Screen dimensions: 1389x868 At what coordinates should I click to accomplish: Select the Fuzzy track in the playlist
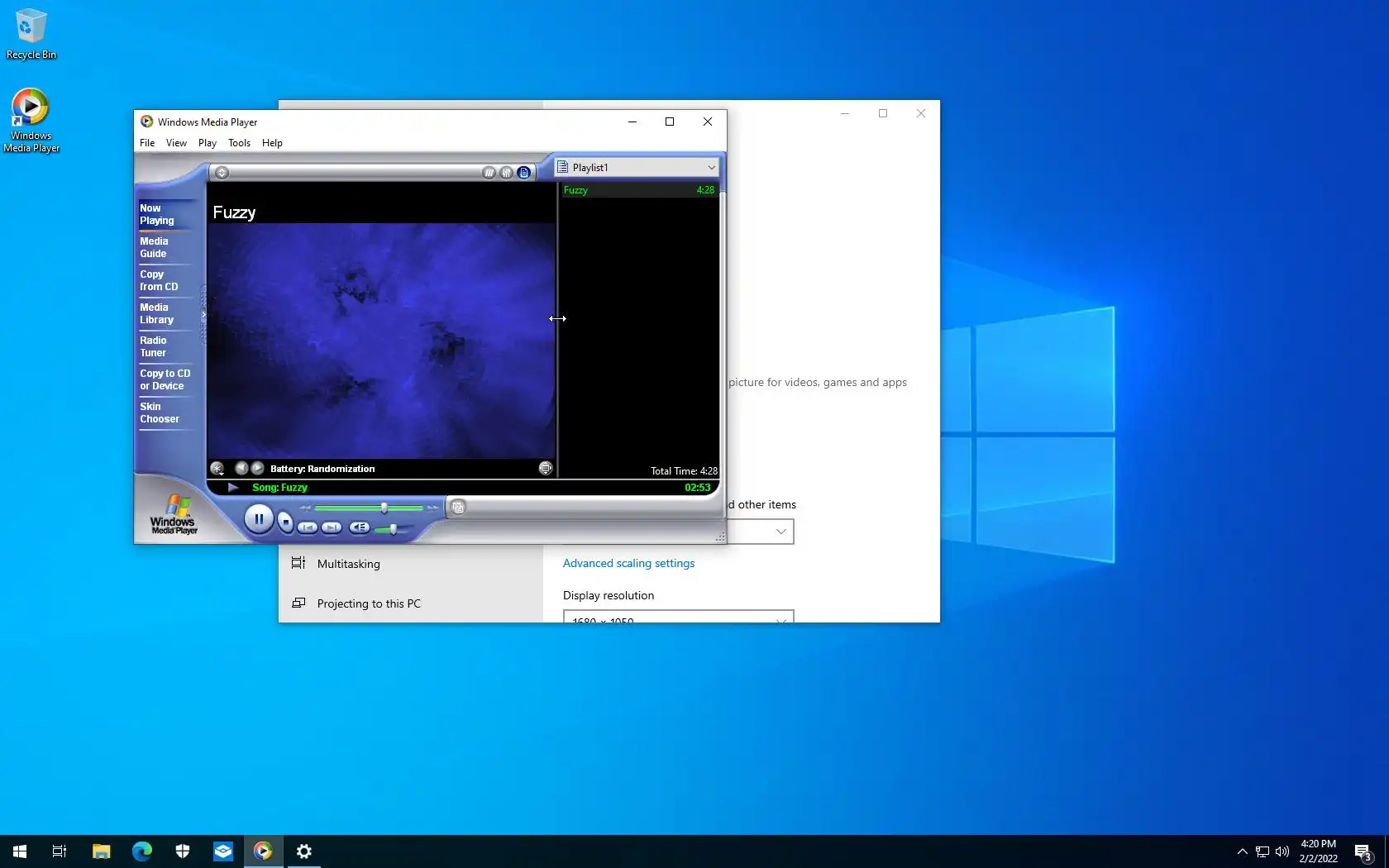tap(639, 190)
